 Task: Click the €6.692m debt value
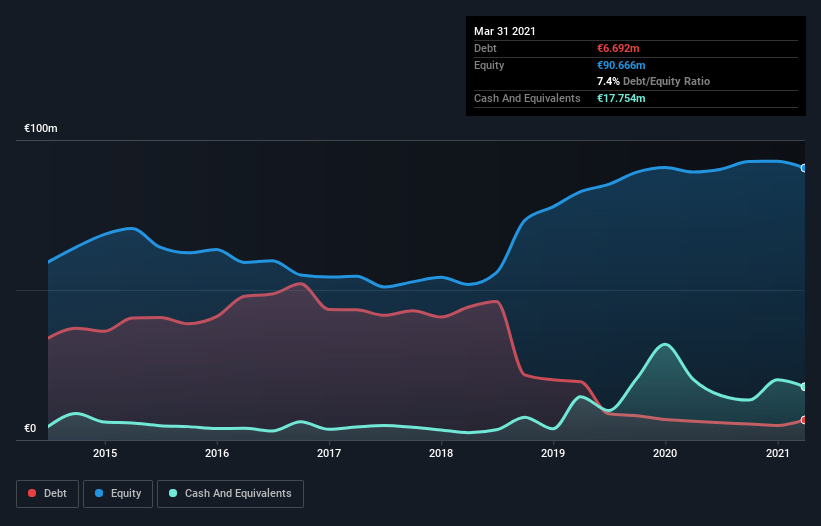pos(618,48)
